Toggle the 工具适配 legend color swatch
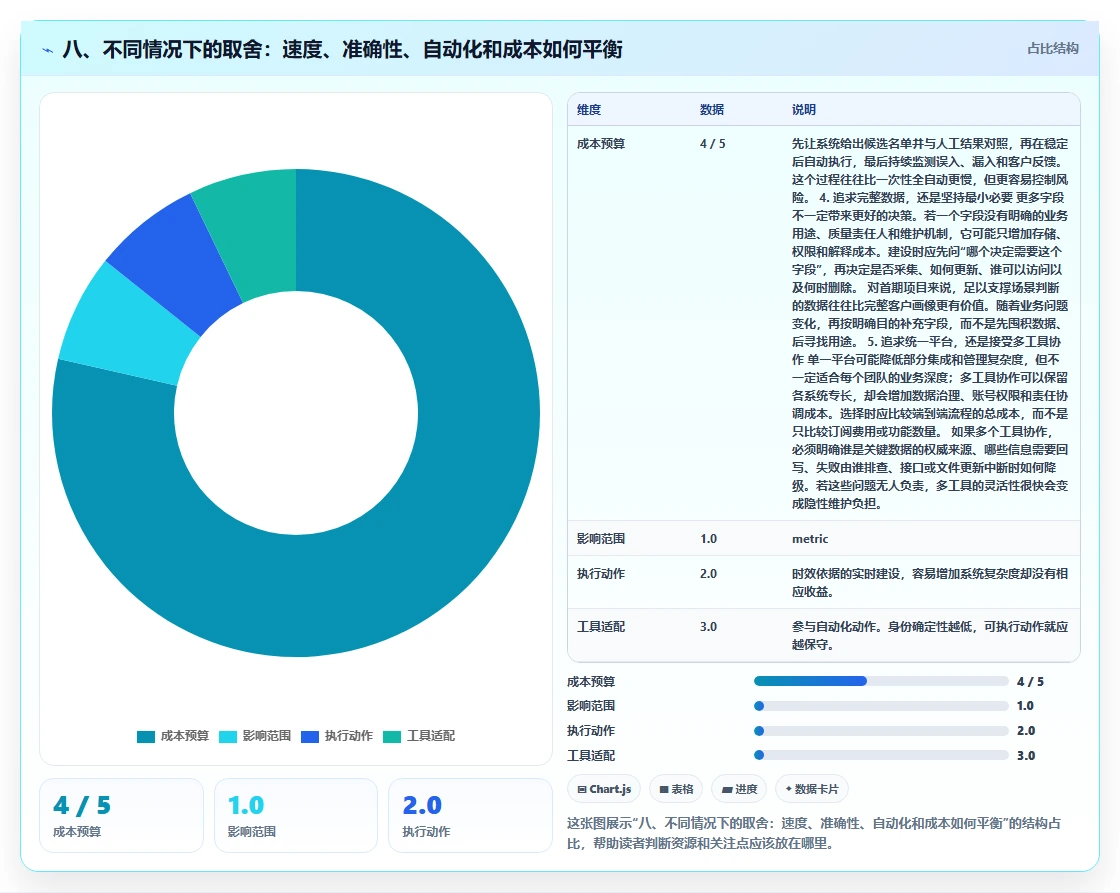 (x=392, y=737)
